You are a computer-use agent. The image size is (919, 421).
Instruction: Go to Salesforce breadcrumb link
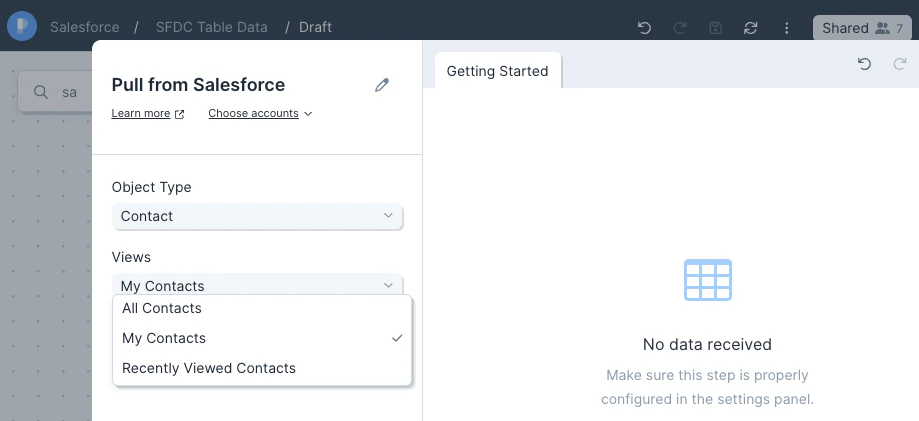point(84,27)
